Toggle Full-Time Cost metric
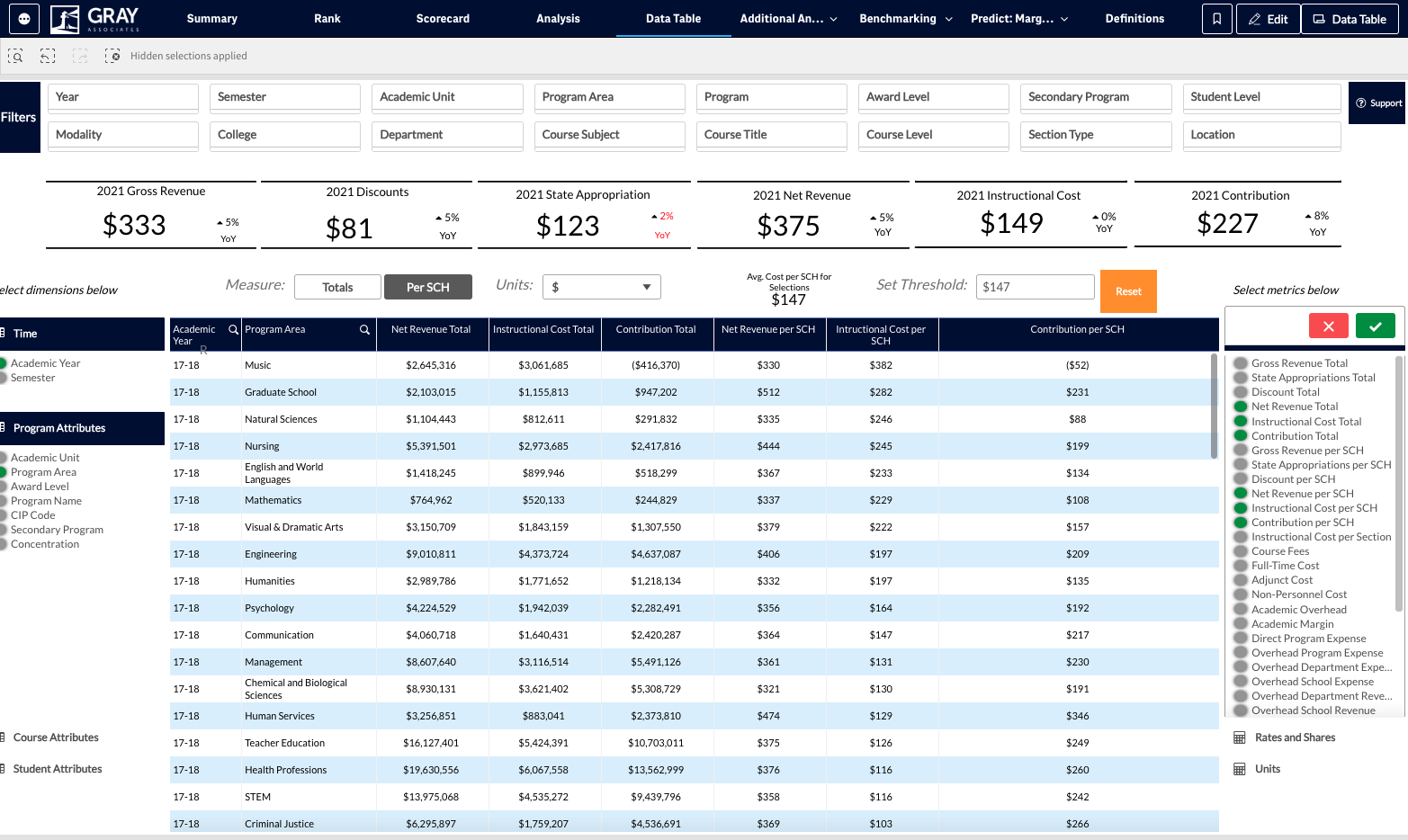The image size is (1408, 840). pyautogui.click(x=1240, y=566)
